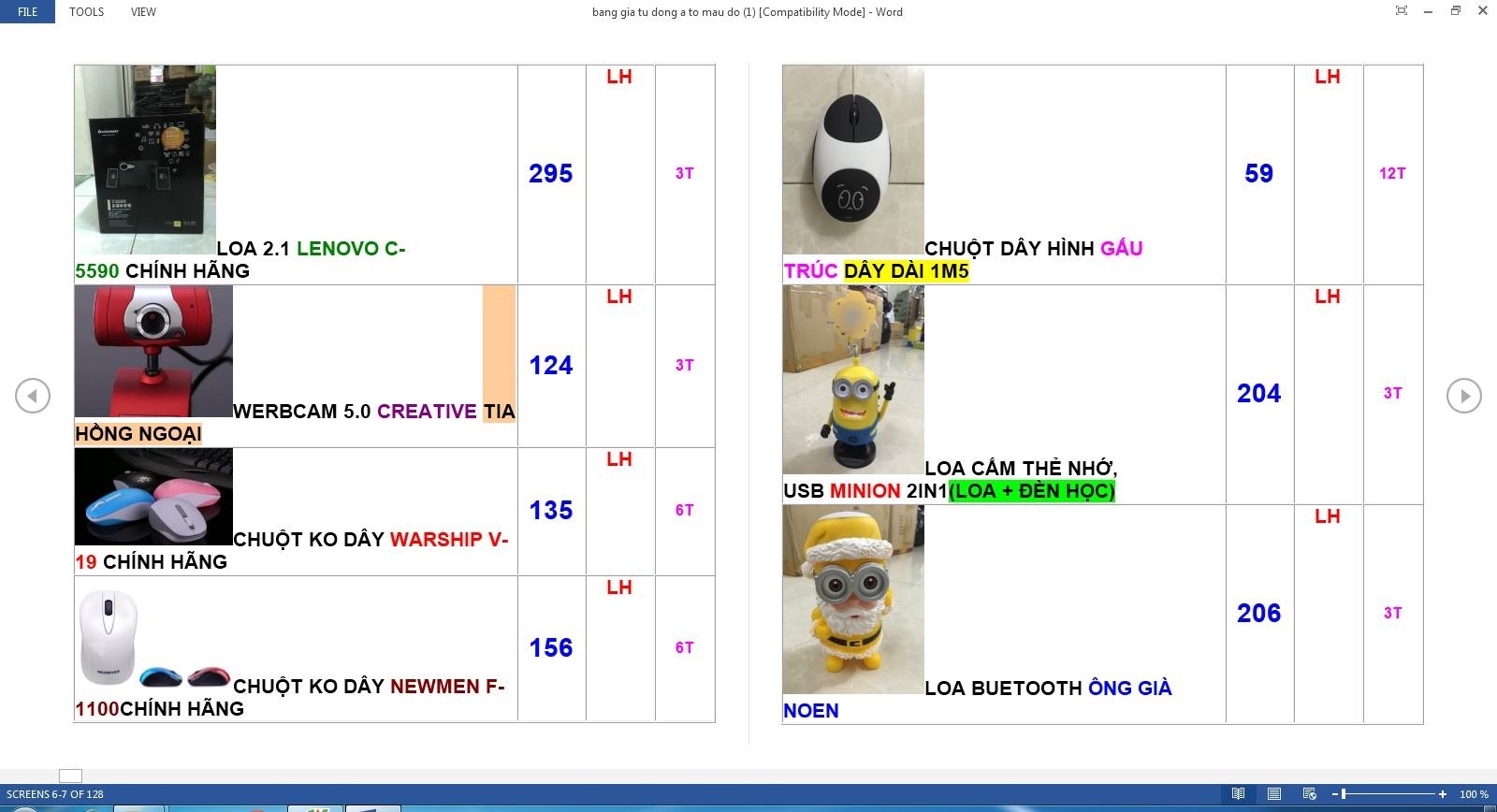Click the text 5590 CHÍNH HÃNG
The image size is (1497, 812).
click(163, 271)
